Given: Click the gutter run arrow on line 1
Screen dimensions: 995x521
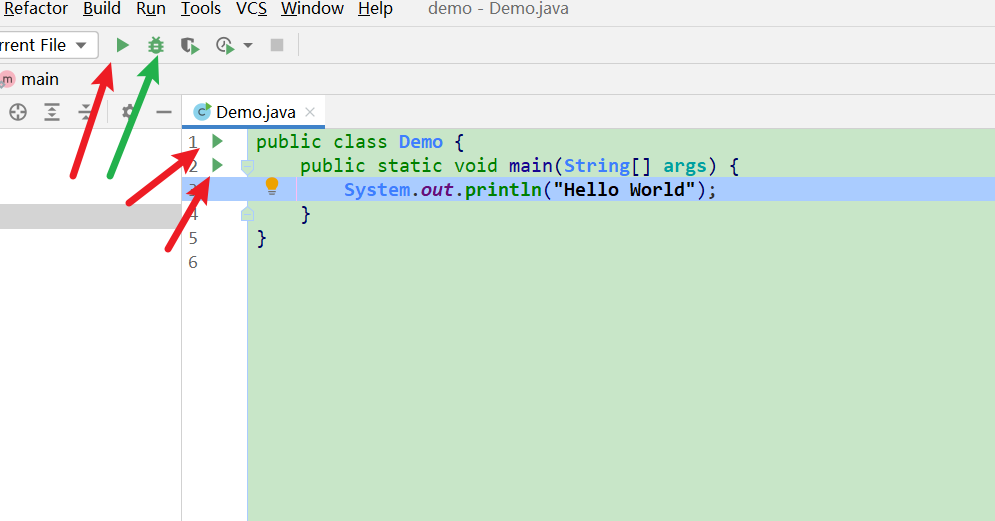Looking at the screenshot, I should coord(217,141).
